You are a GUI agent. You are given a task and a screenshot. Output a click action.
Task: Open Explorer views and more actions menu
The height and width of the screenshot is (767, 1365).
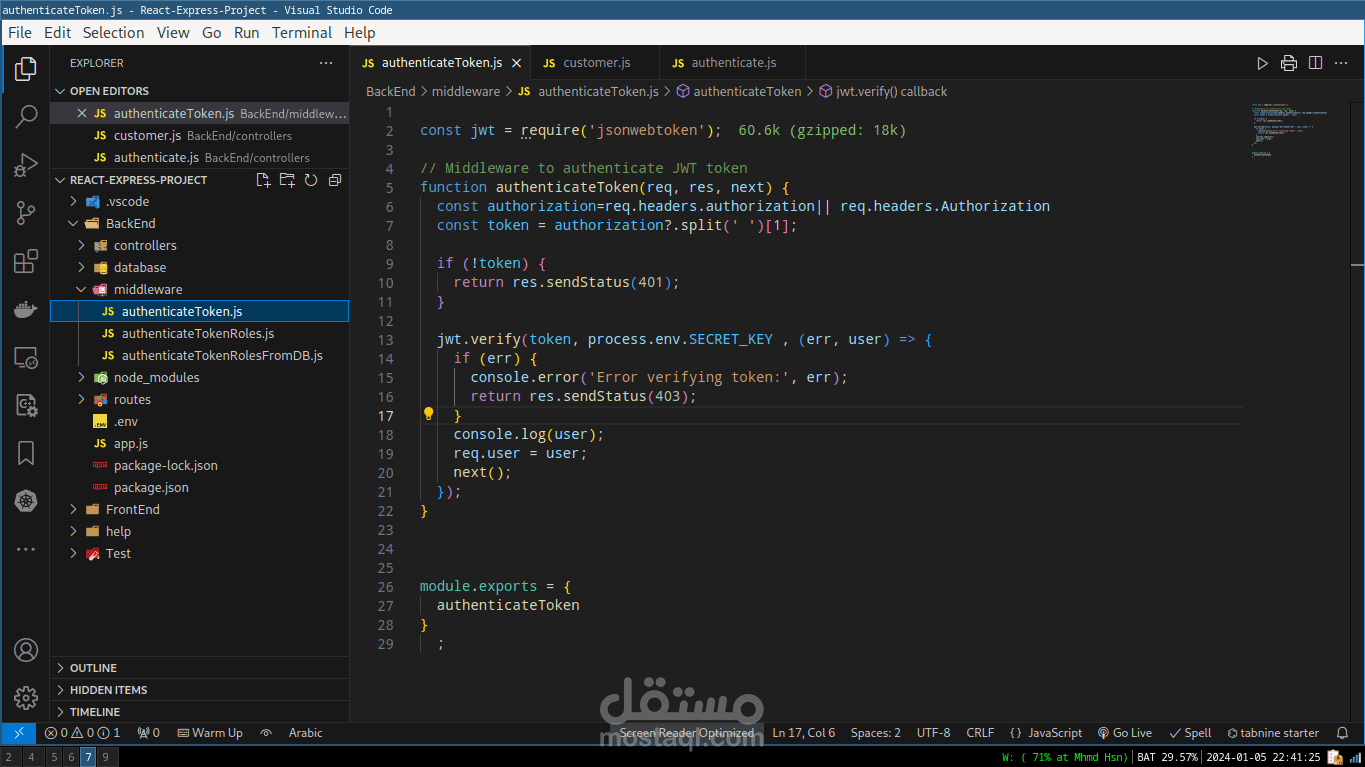[326, 63]
